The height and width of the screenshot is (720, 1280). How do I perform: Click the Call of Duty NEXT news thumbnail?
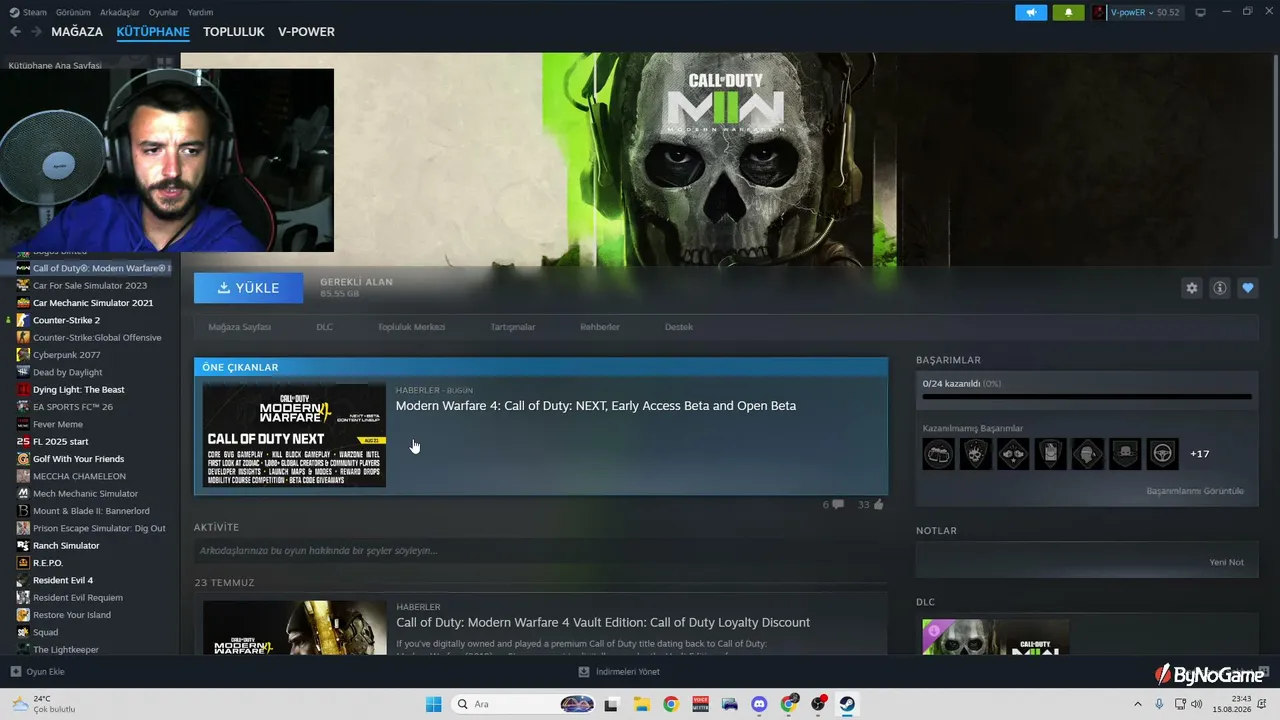pos(294,435)
